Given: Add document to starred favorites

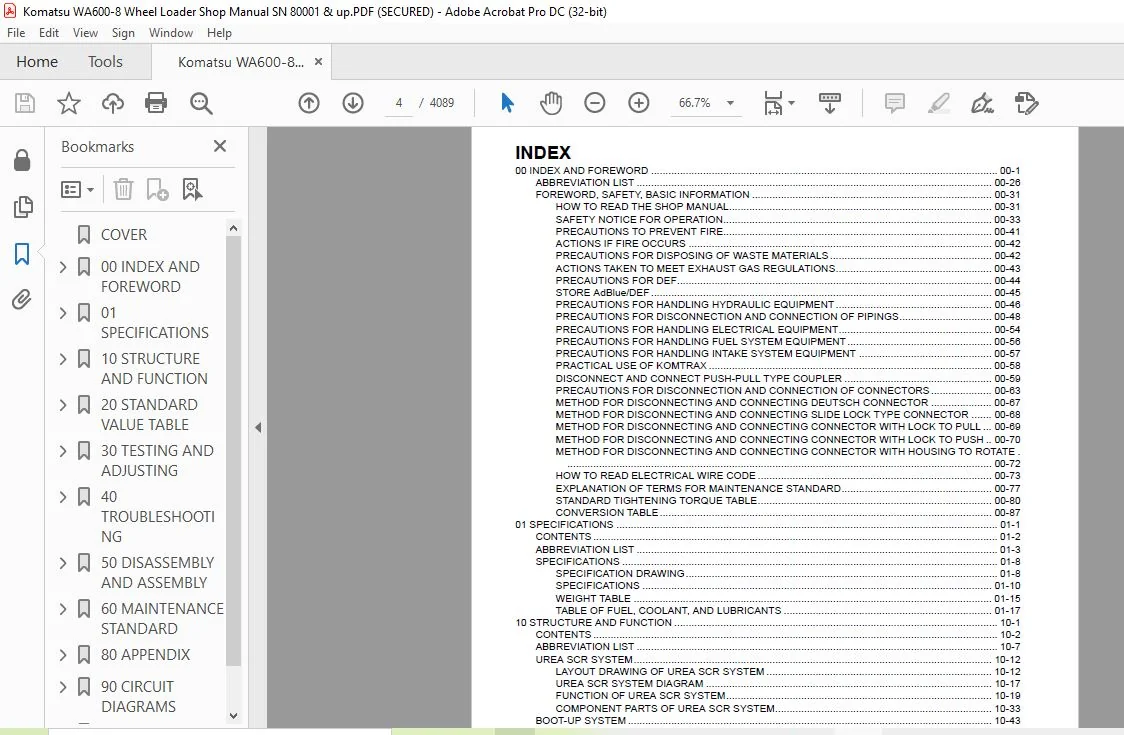Looking at the screenshot, I should (69, 103).
